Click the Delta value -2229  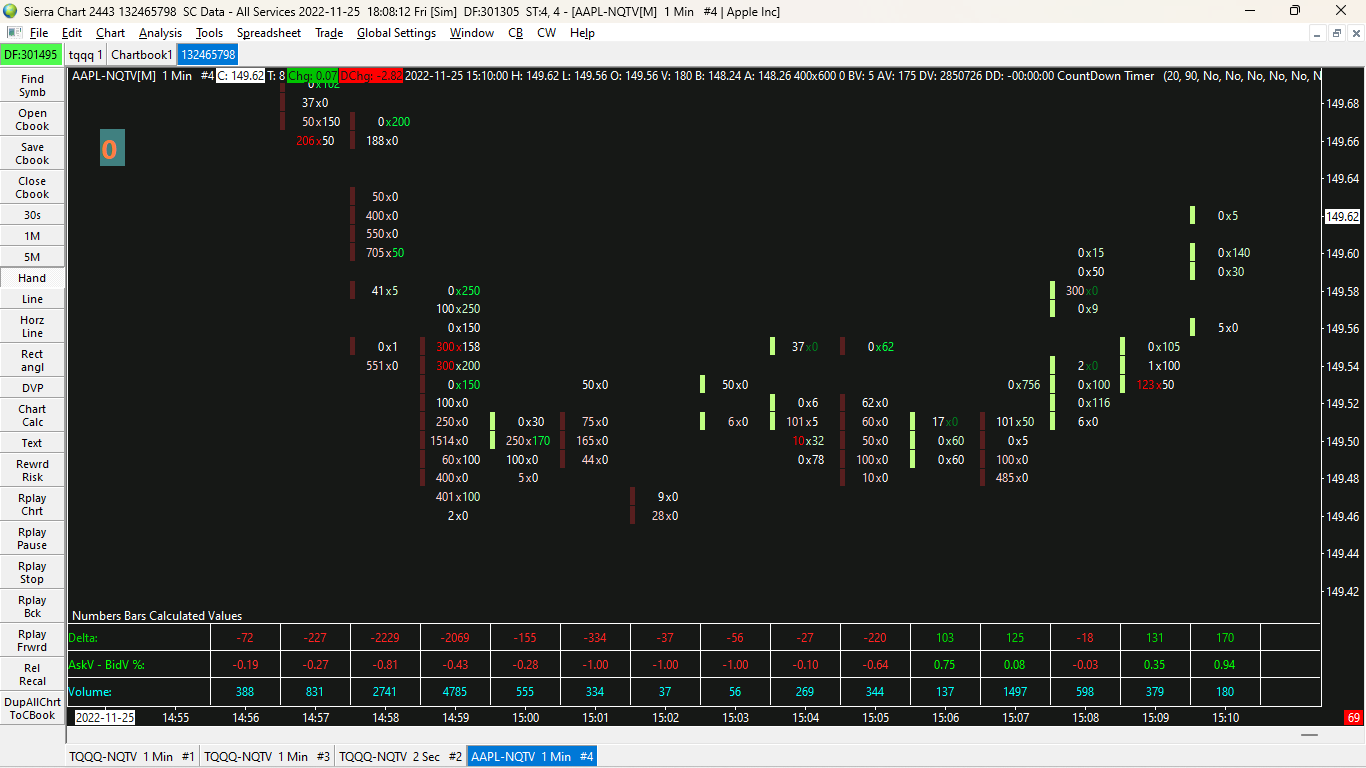386,638
